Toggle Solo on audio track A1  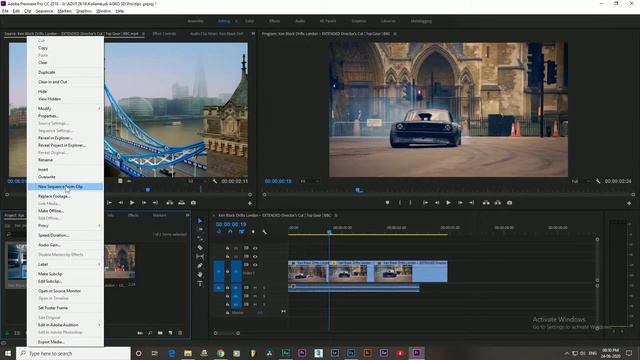click(264, 288)
